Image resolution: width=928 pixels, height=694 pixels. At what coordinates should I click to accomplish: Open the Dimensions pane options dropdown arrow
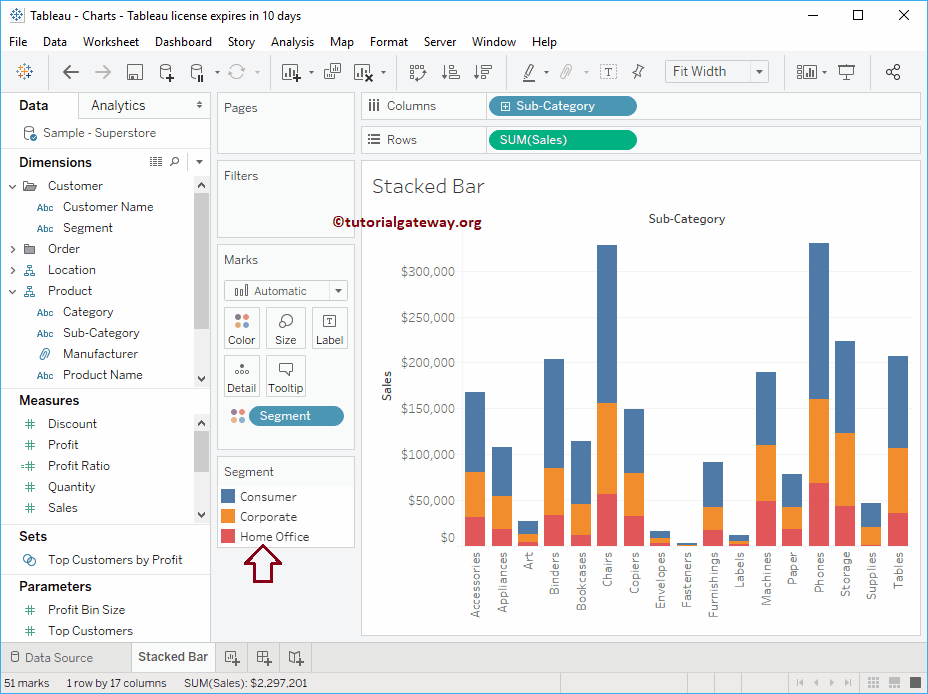click(x=199, y=162)
